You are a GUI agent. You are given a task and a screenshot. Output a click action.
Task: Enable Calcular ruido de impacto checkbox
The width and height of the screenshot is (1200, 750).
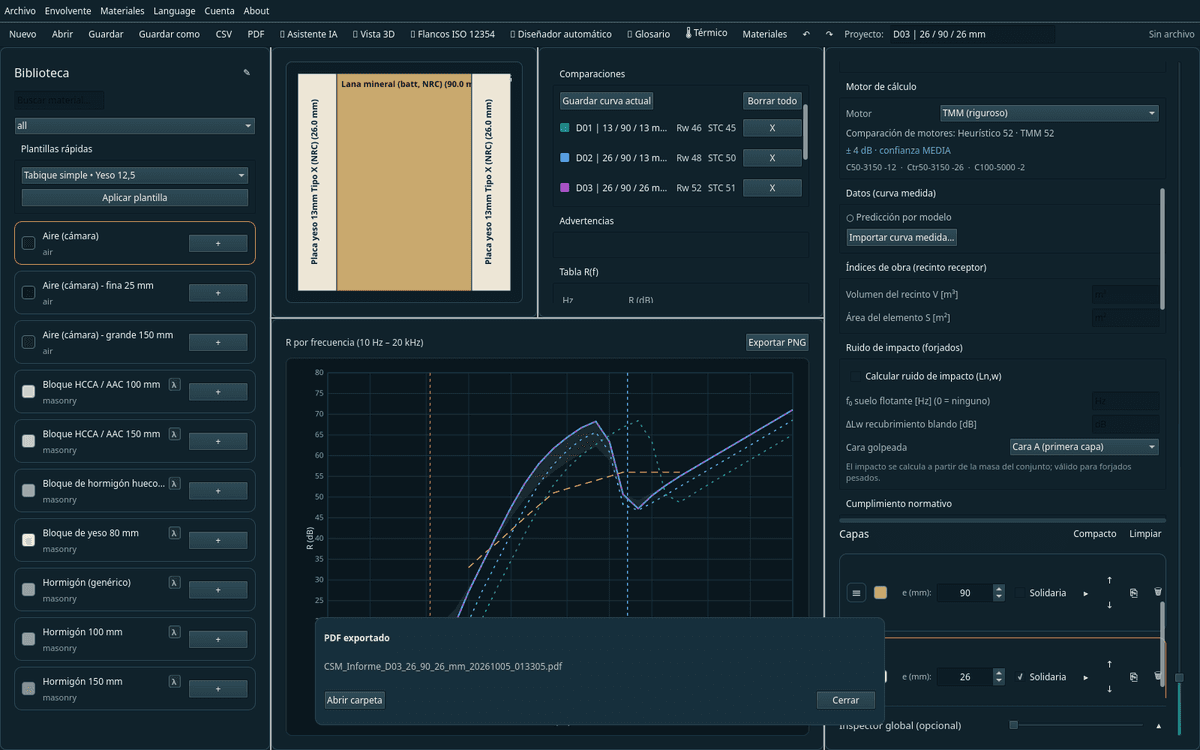coord(855,376)
